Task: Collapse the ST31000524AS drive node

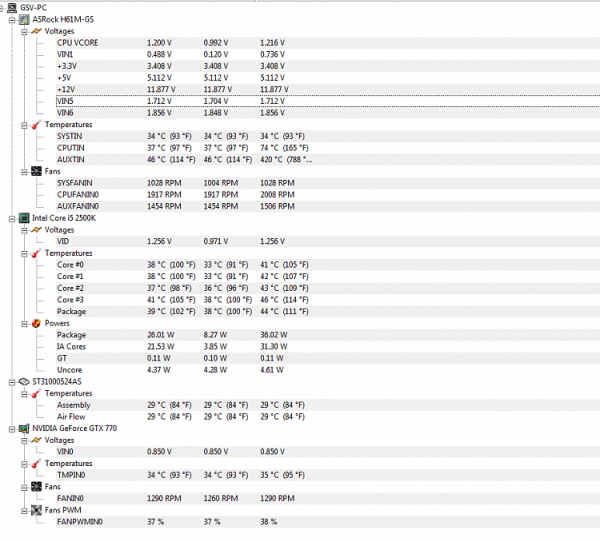Action: (x=12, y=382)
